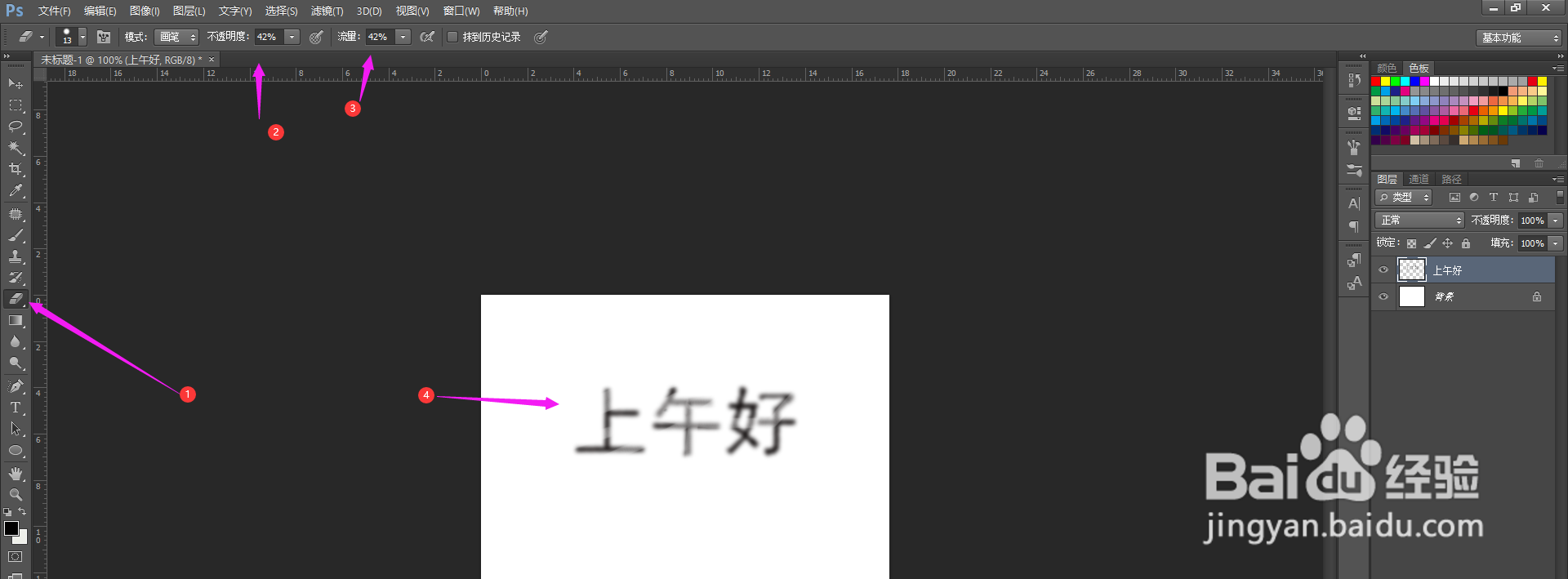Screen dimensions: 1568x579
Task: Click the options bar 不透明度 value field
Action: pos(269,37)
